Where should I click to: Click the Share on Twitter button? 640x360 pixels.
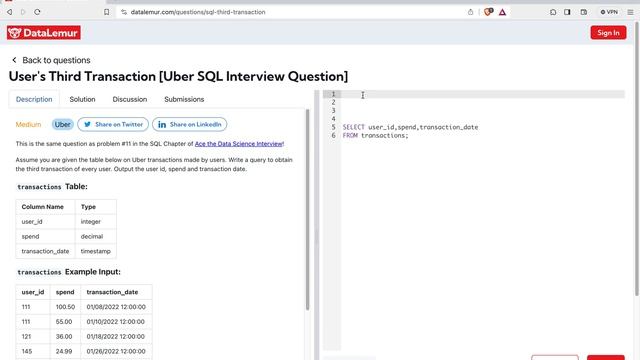pos(113,124)
